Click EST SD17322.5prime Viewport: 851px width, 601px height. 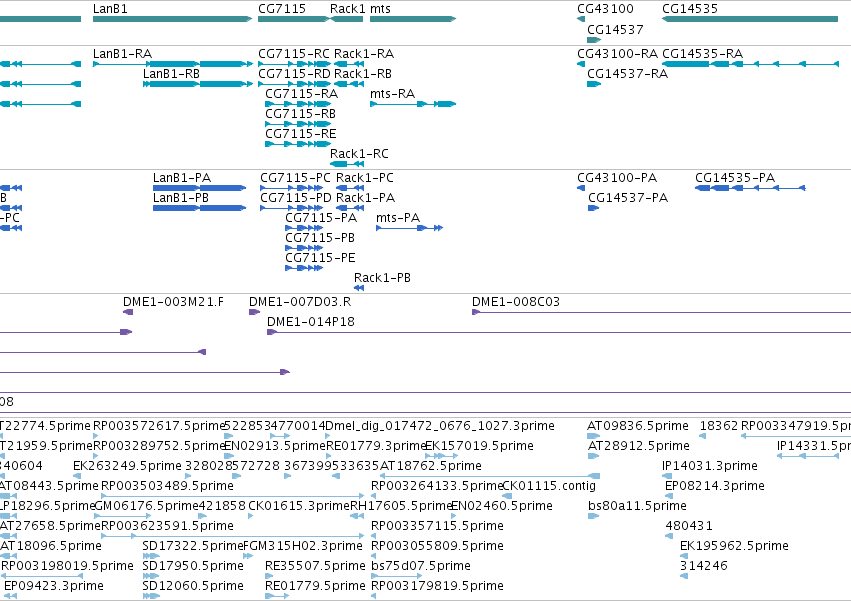151,556
